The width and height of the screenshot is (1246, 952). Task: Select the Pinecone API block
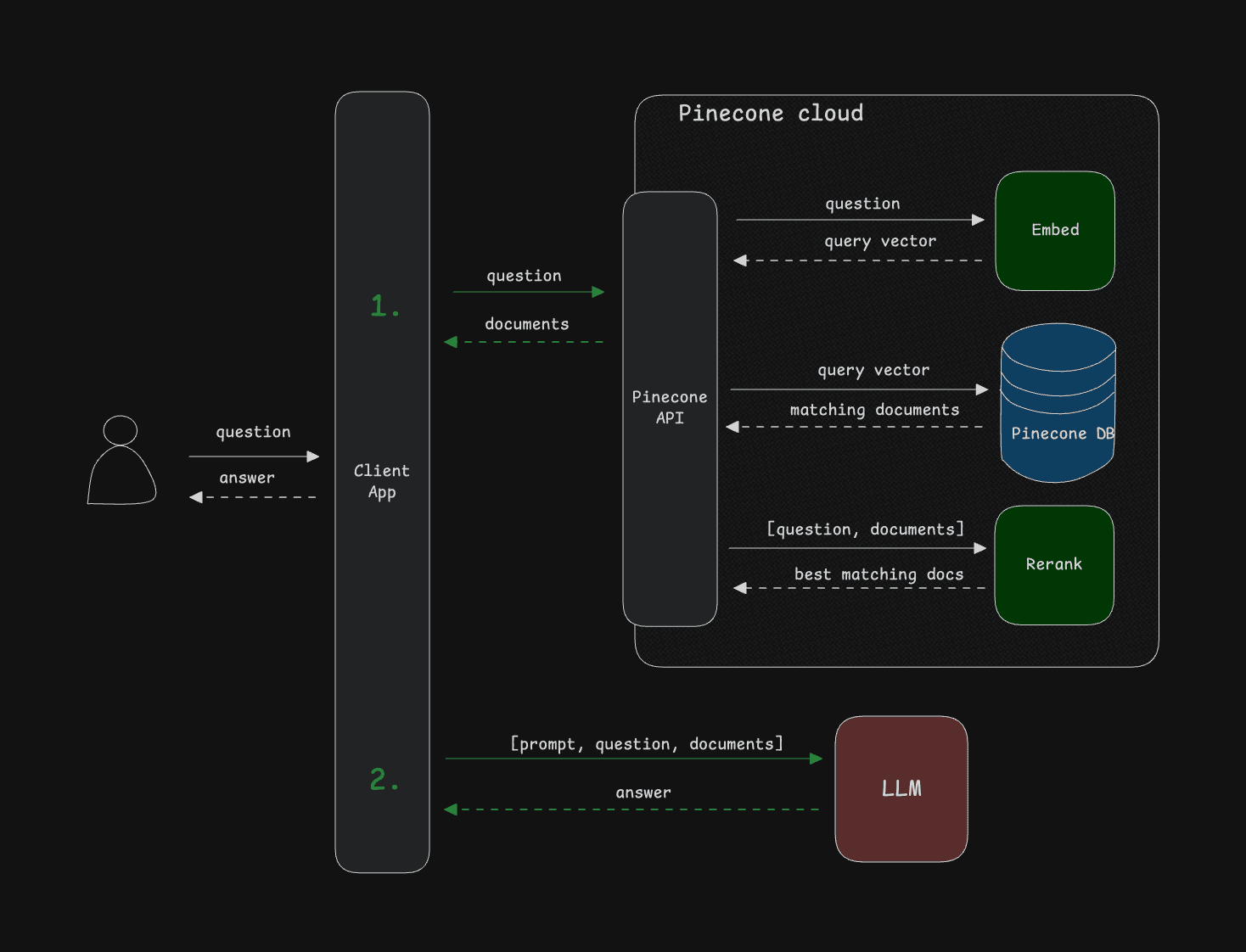pos(670,408)
